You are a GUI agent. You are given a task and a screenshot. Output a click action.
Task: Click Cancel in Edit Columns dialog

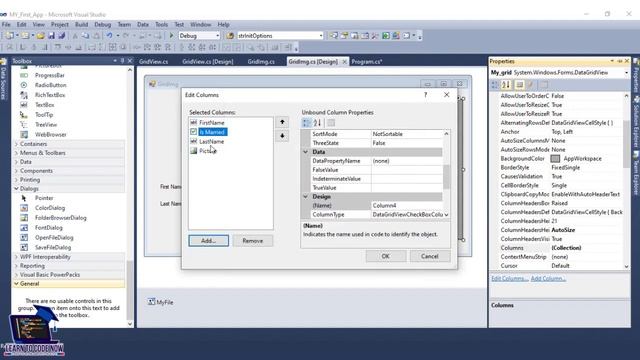tap(430, 256)
